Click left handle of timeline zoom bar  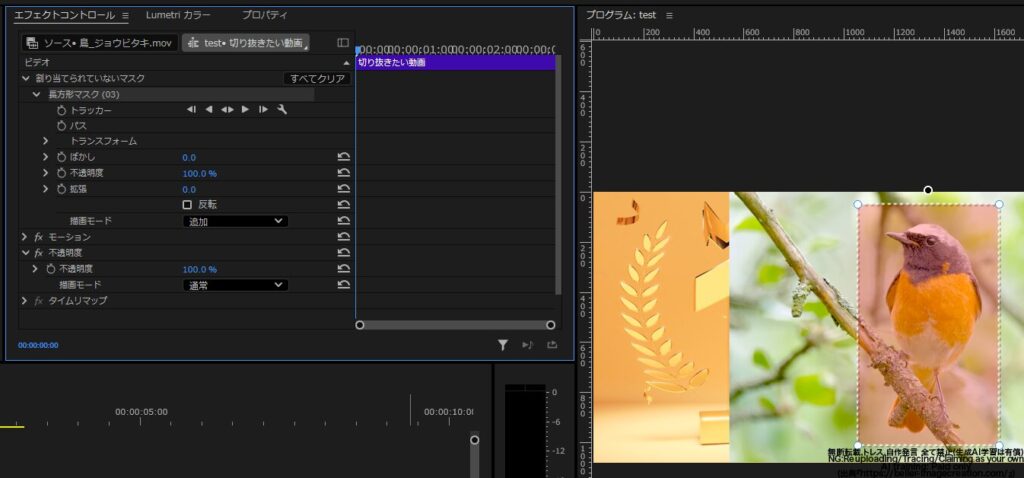click(359, 325)
